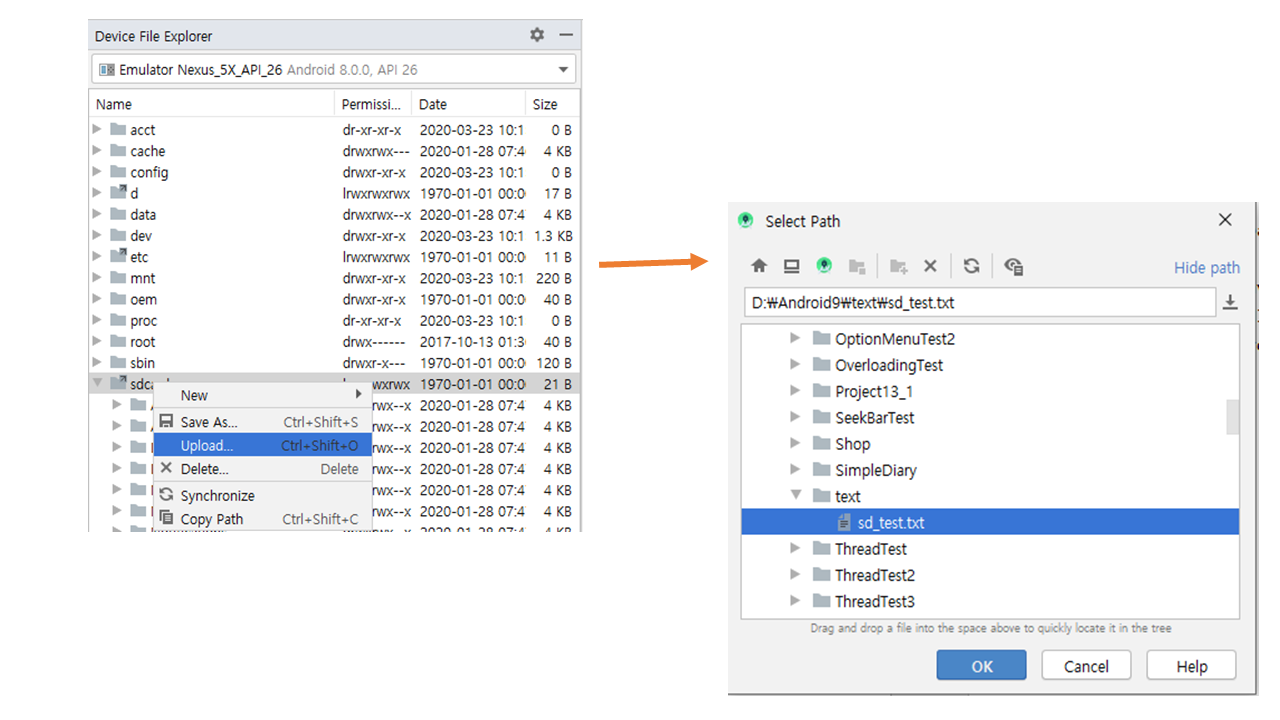Select Save As... in context menu

click(208, 422)
